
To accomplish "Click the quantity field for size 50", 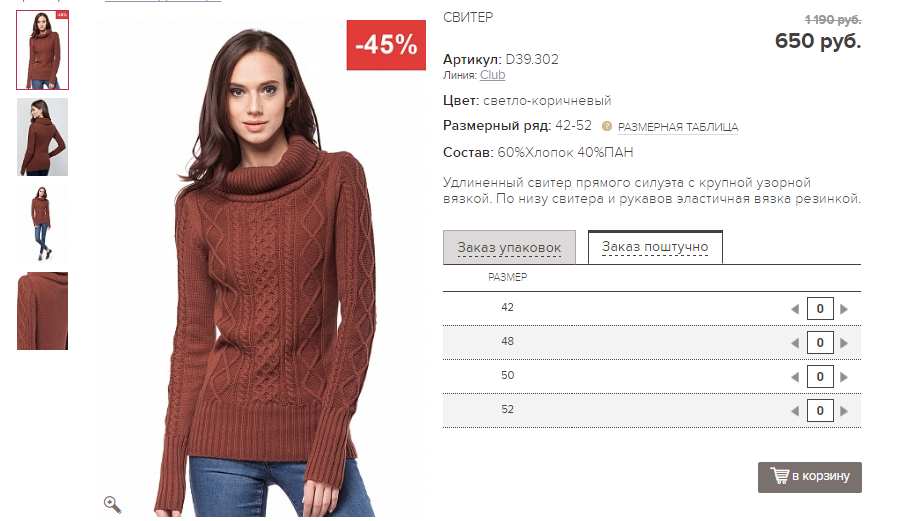I will 820,376.
